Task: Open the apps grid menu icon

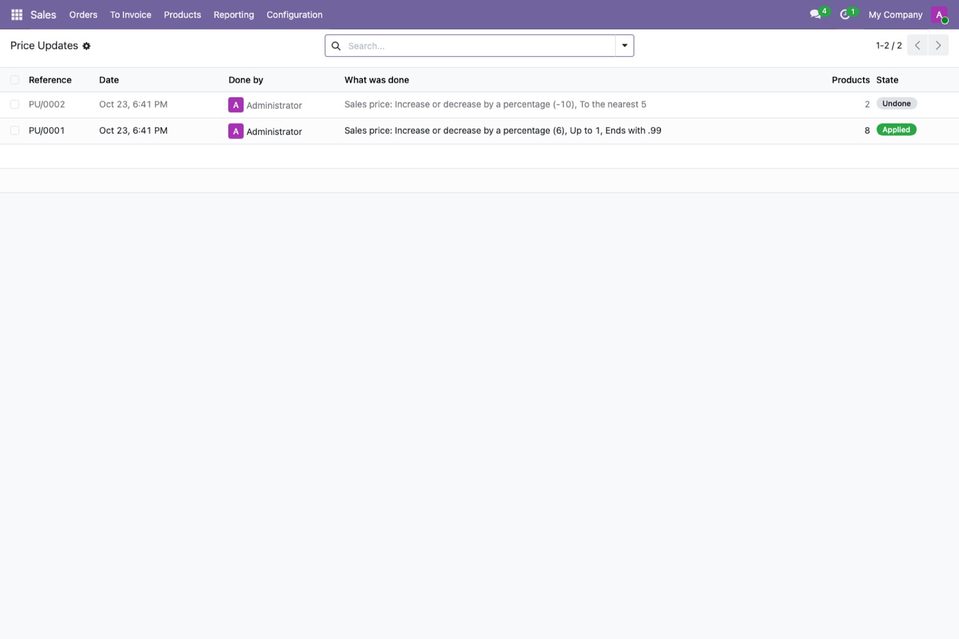Action: click(x=17, y=15)
